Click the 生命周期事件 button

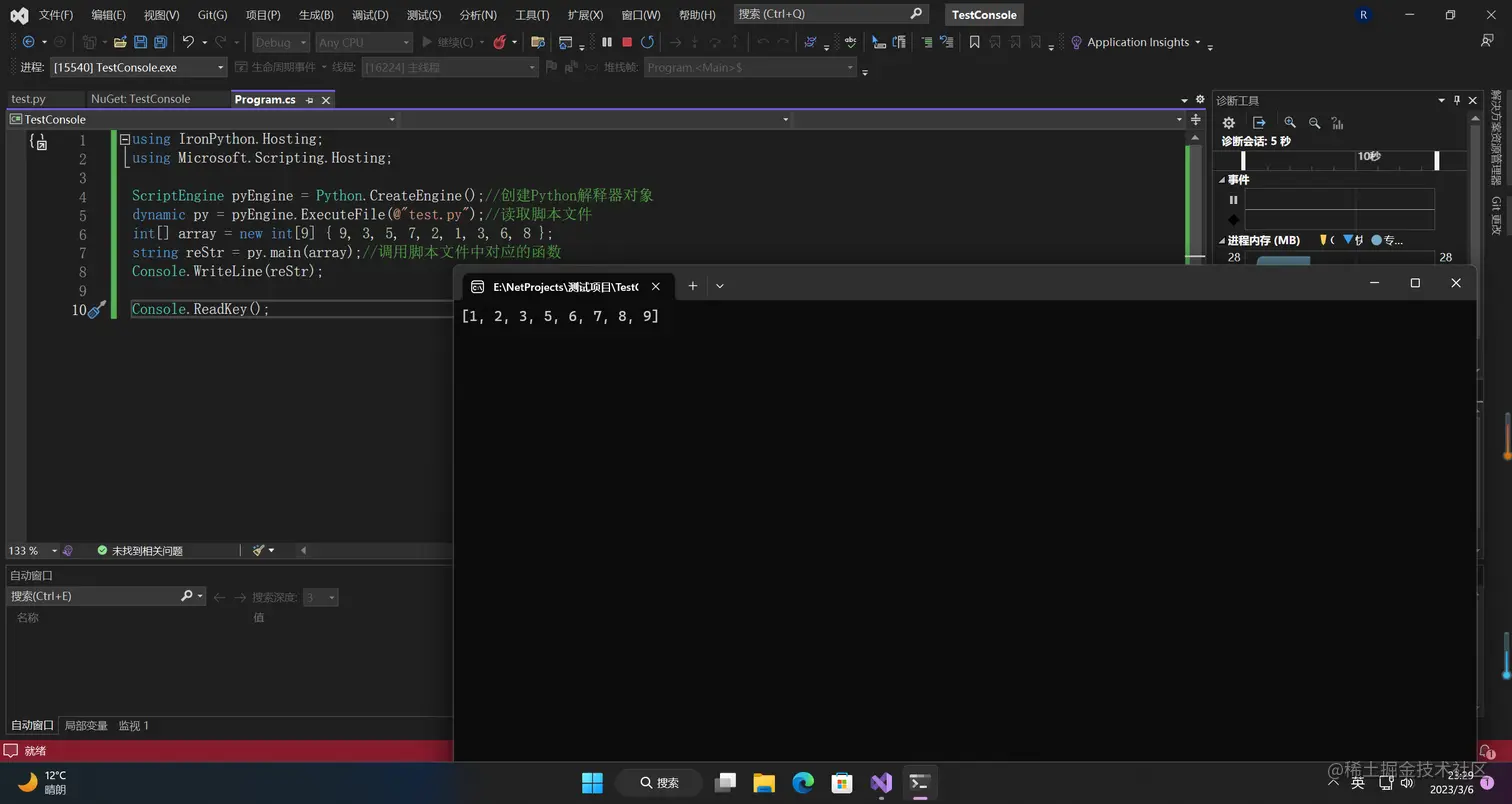coord(275,67)
